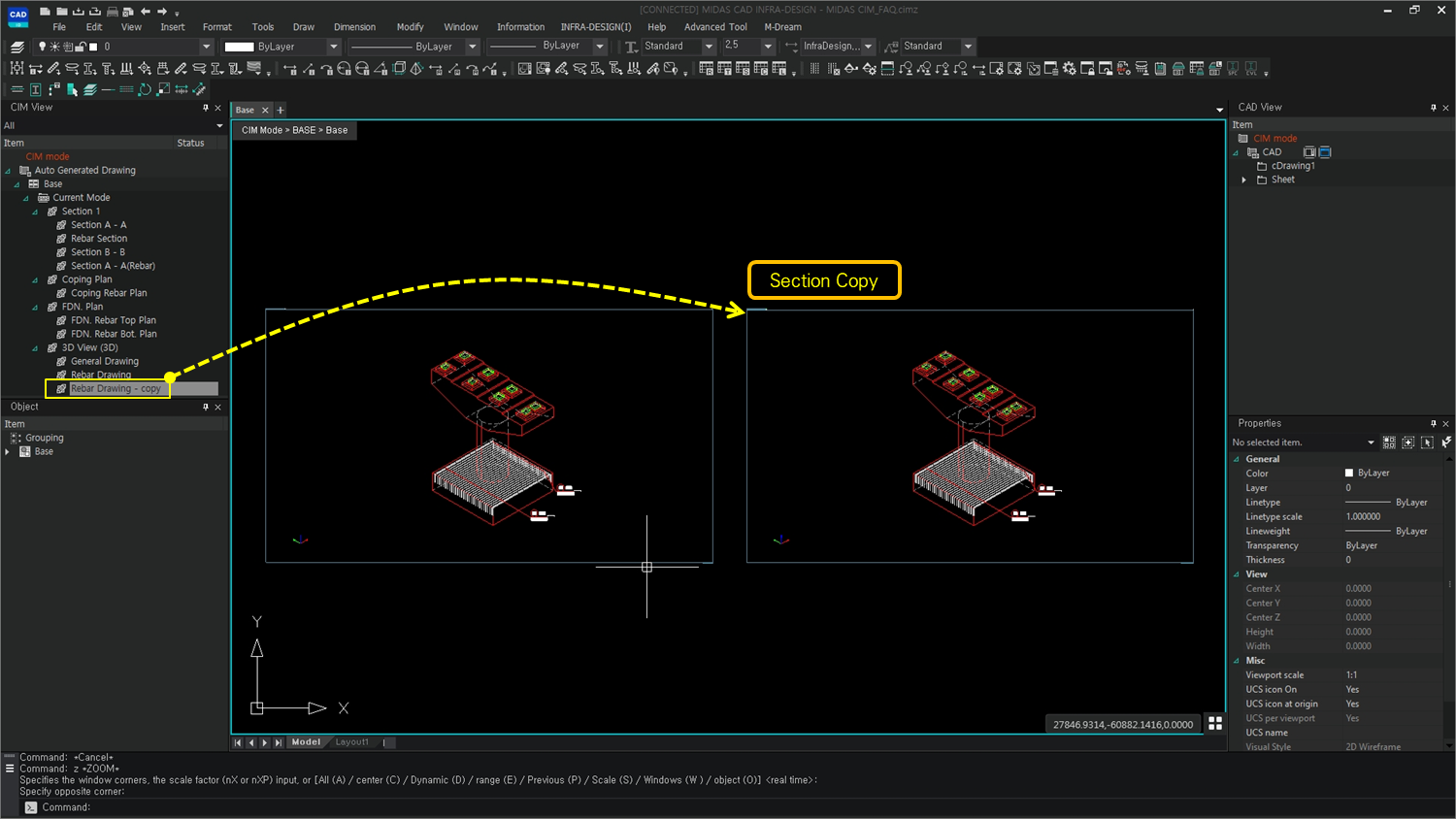This screenshot has height=819, width=1456.
Task: Click the settings gear icon in the toolbar
Action: click(1069, 70)
